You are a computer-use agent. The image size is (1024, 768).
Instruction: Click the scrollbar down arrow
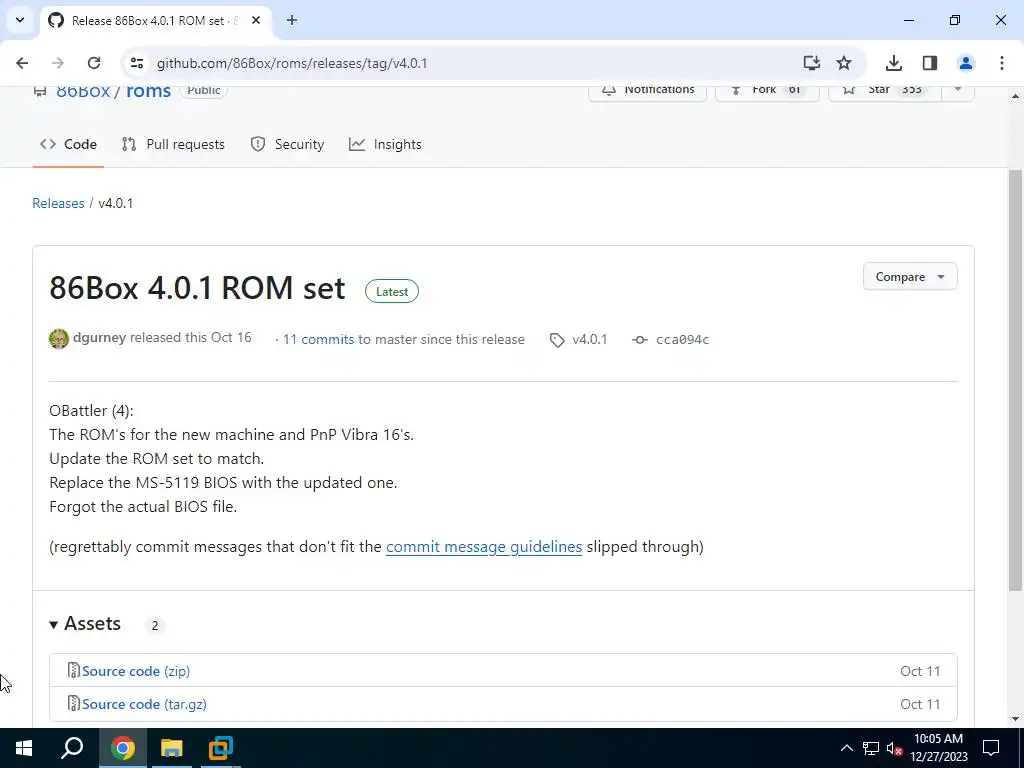click(1015, 719)
